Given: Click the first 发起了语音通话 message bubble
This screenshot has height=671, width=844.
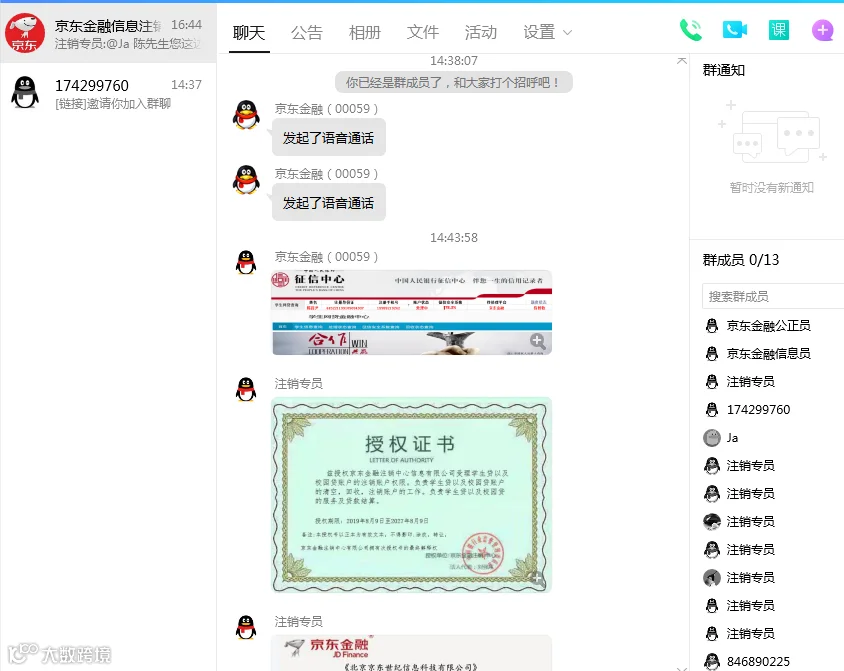Looking at the screenshot, I should pos(328,138).
